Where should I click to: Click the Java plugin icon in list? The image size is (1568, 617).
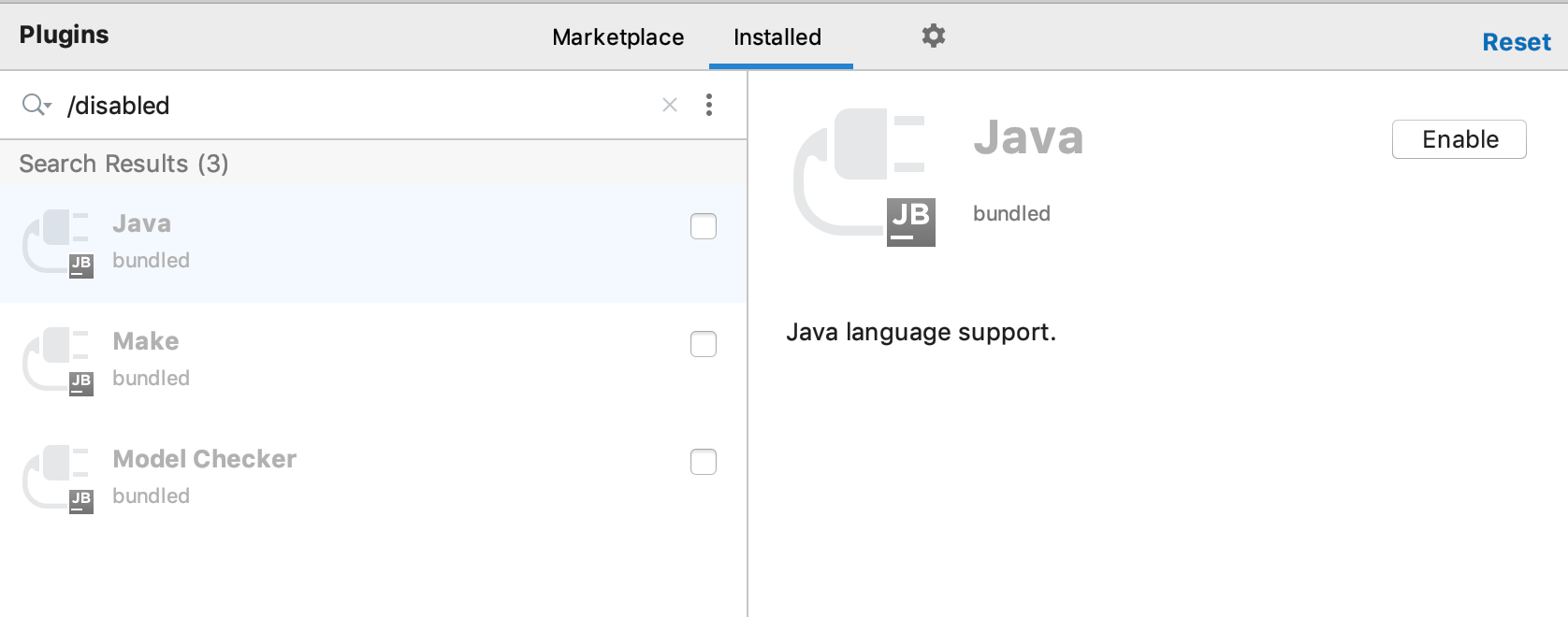click(x=58, y=243)
